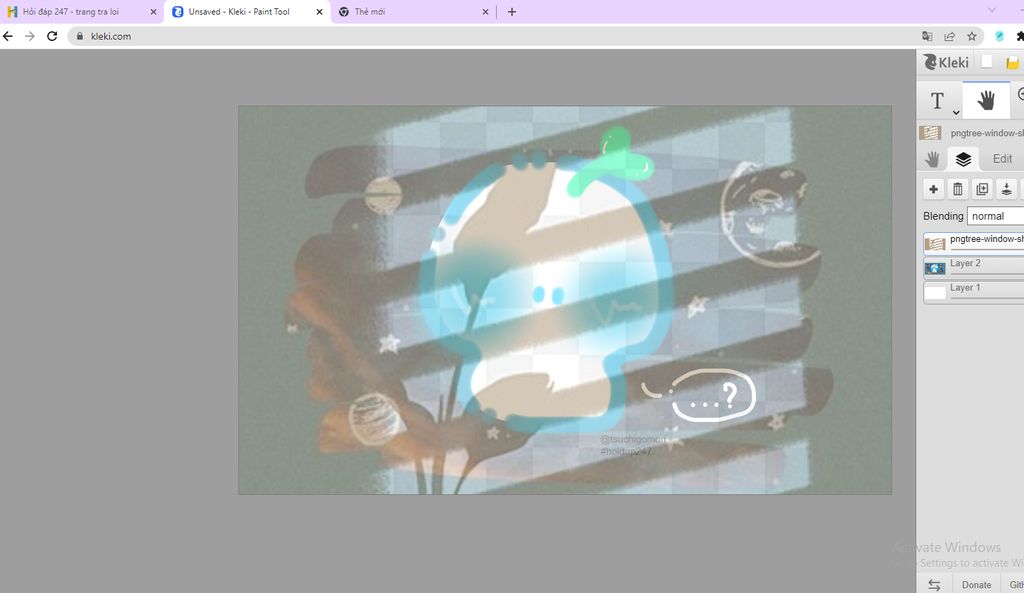Screen dimensions: 1024x593
Task: Select Layer 1 in the layers list
Action: [x=973, y=292]
